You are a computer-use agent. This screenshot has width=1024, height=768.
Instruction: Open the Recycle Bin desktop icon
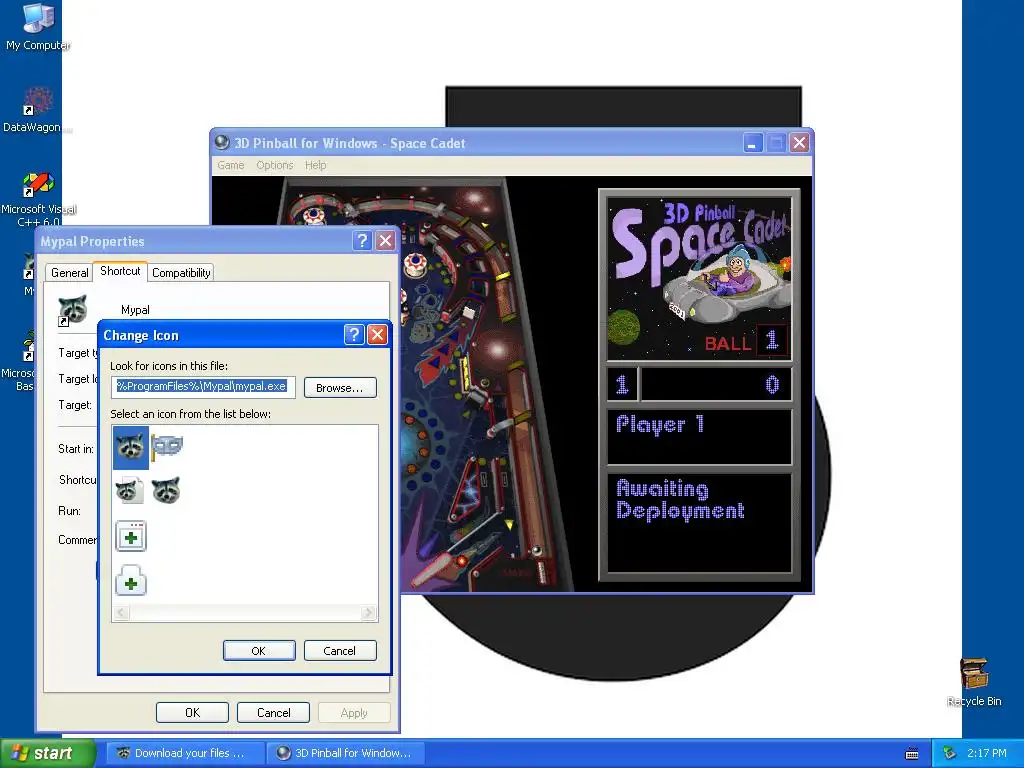[x=974, y=682]
